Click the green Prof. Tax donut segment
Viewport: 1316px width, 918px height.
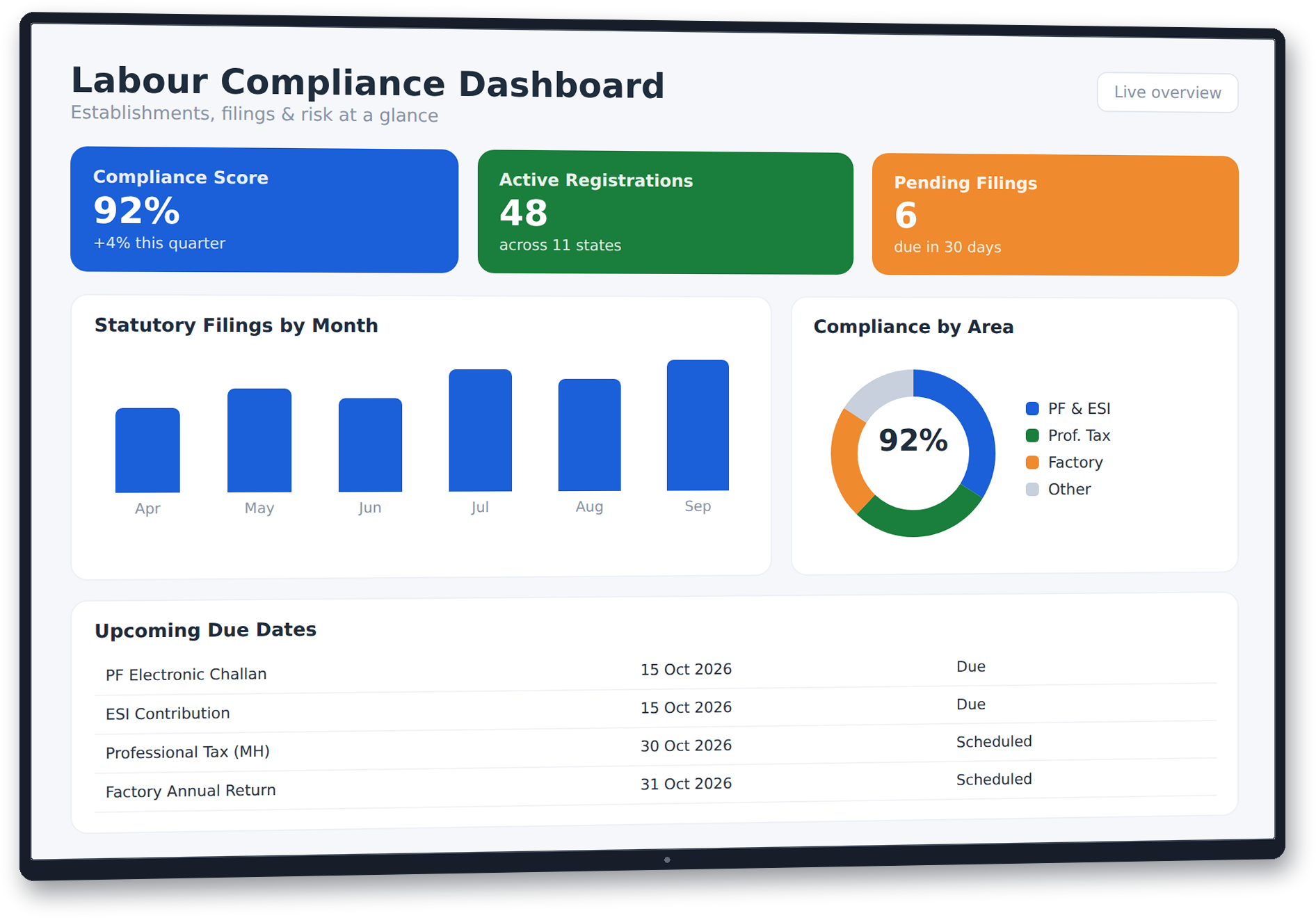[x=920, y=522]
